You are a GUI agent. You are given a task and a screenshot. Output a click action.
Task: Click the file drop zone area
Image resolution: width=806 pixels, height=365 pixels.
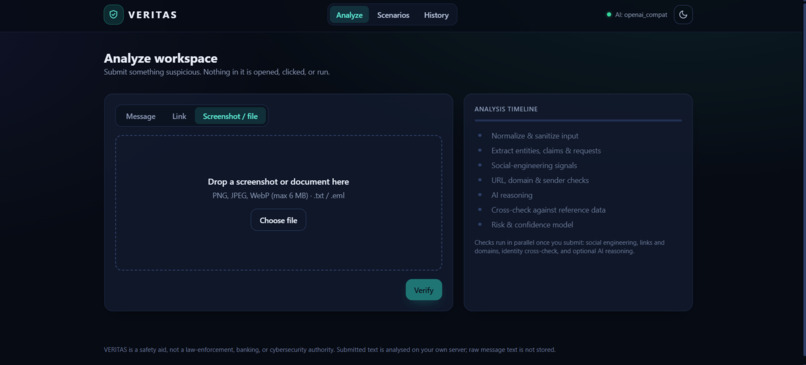point(278,203)
